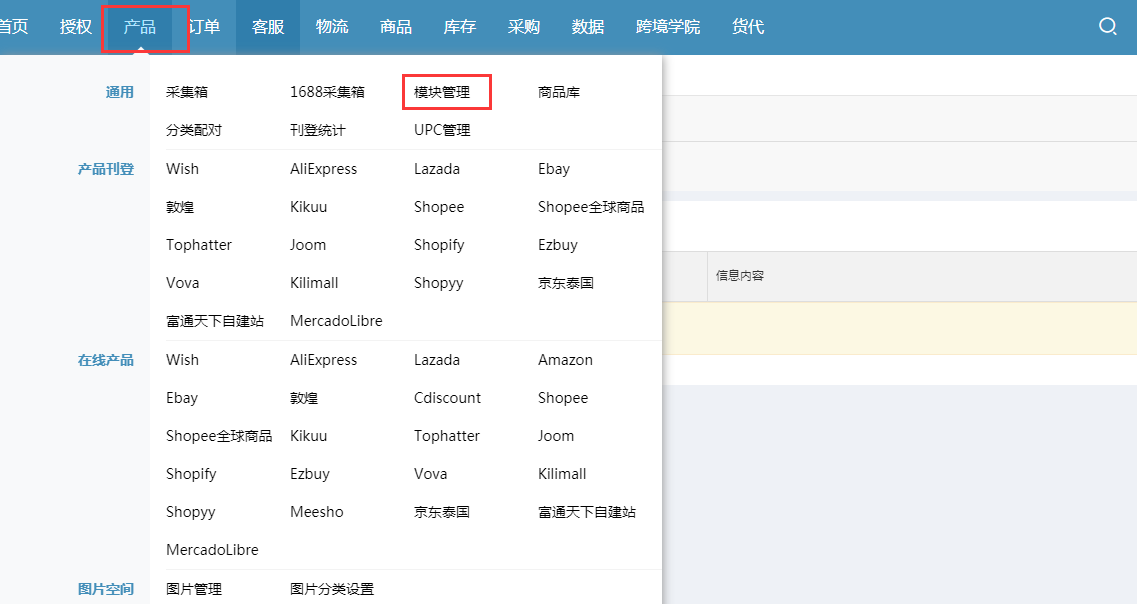The image size is (1137, 604).
Task: Choose MercadoLibre under 在线产品
Action: 212,550
